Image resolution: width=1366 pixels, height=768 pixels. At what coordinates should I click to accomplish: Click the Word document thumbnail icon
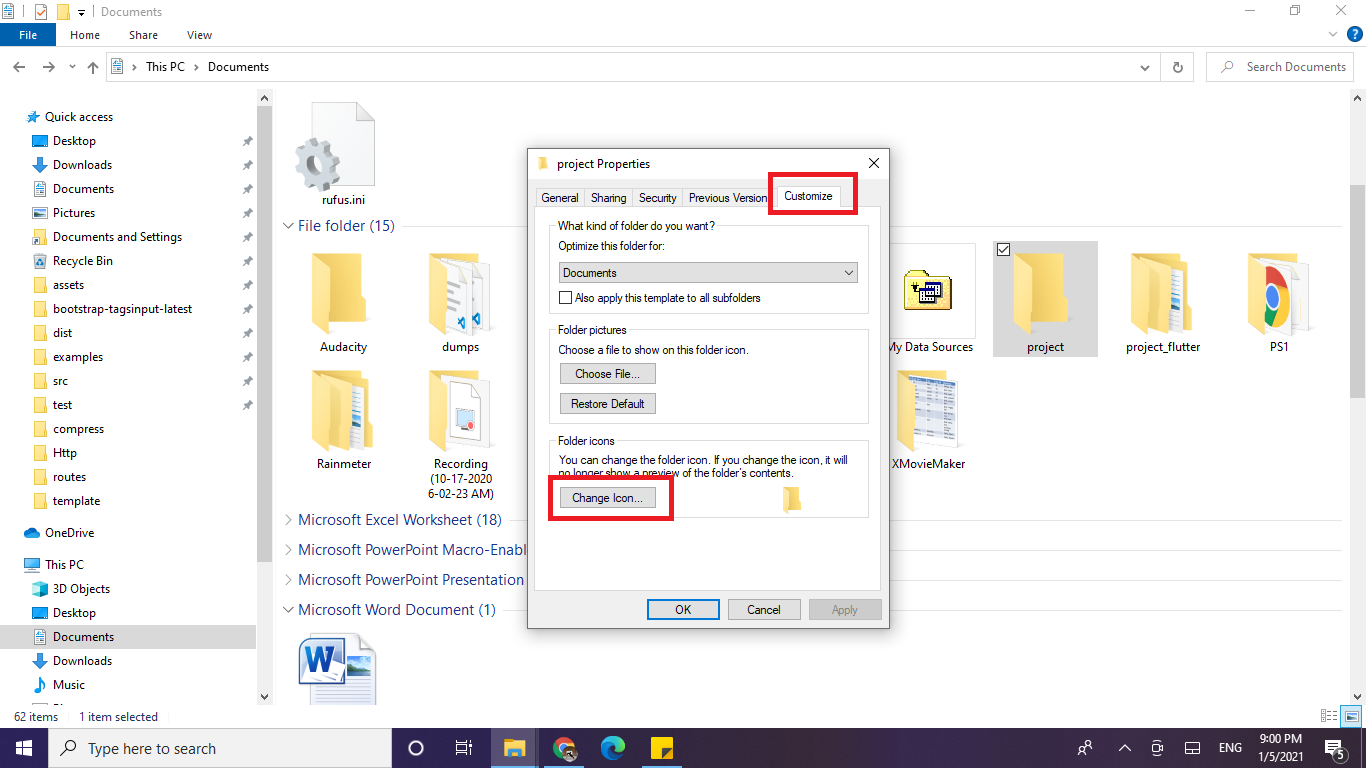click(337, 668)
